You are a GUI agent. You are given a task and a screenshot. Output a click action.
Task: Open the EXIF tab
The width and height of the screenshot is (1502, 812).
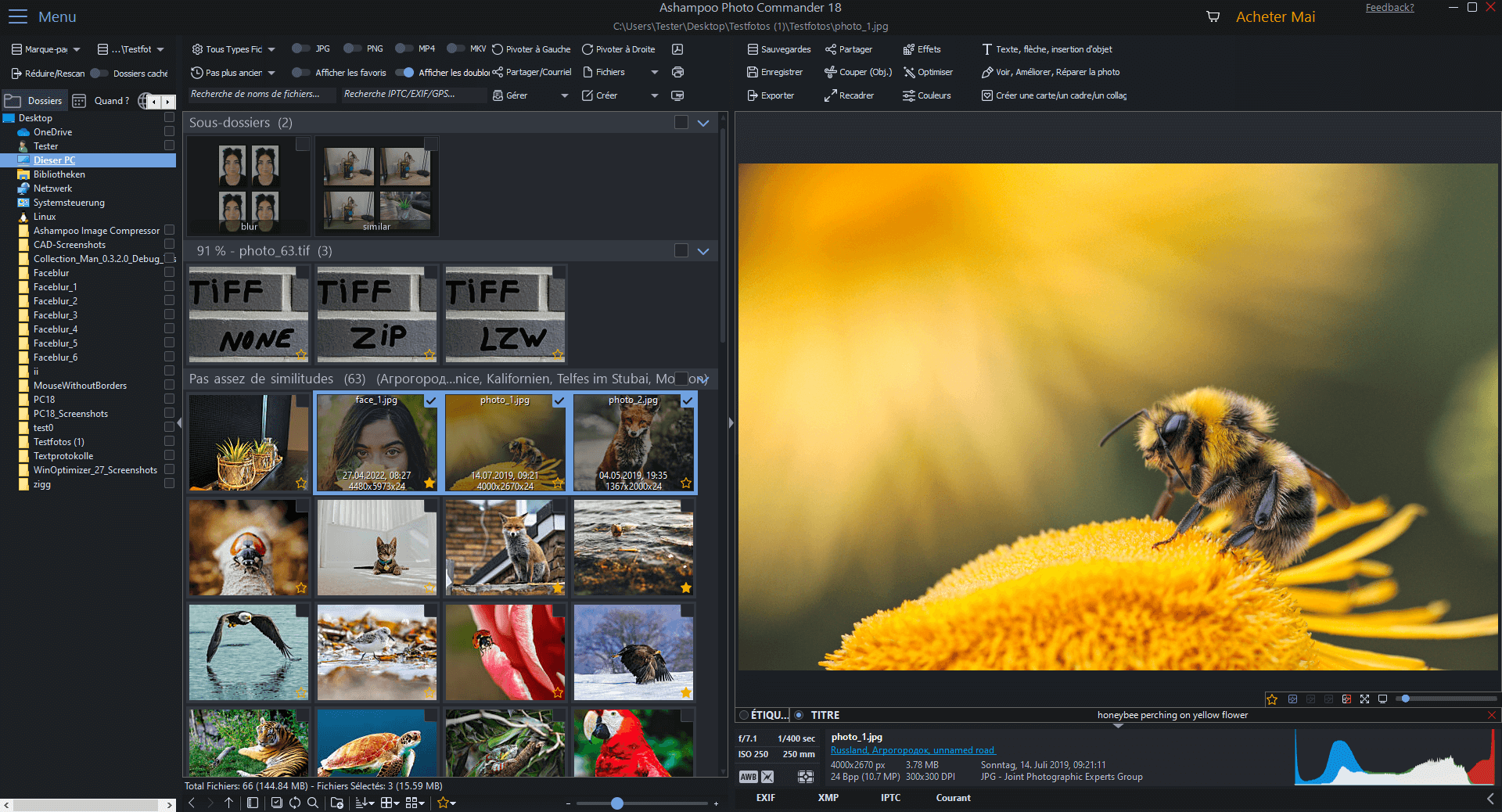click(765, 798)
